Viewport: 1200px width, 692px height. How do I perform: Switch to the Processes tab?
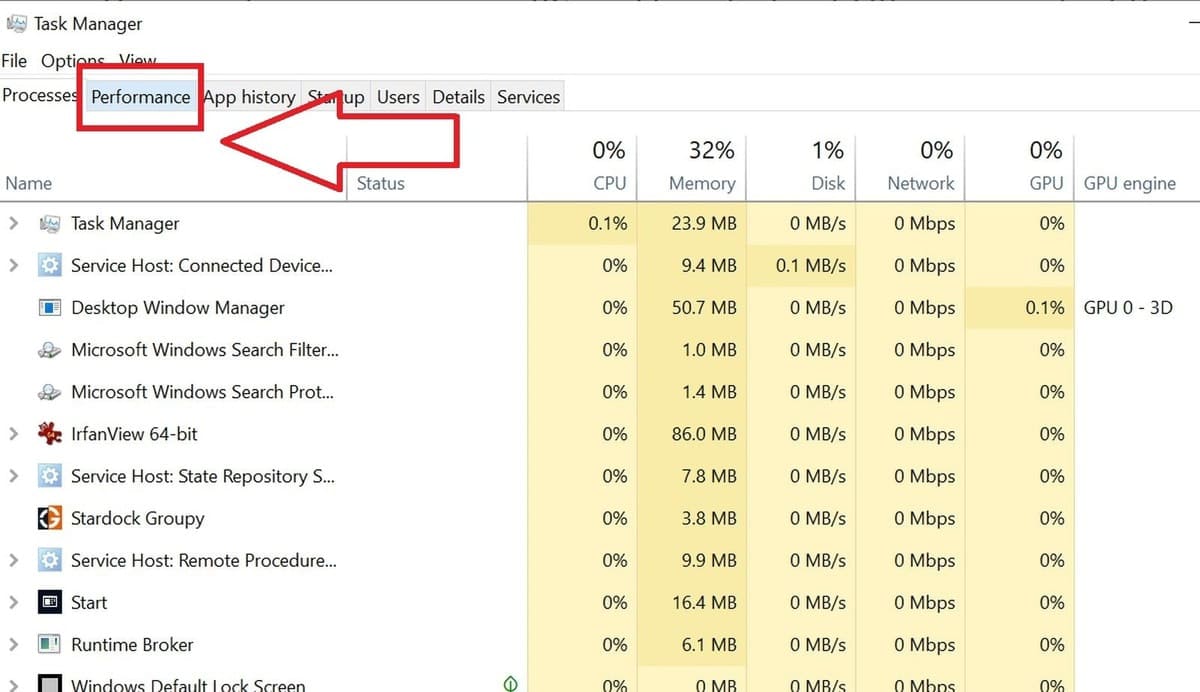40,96
